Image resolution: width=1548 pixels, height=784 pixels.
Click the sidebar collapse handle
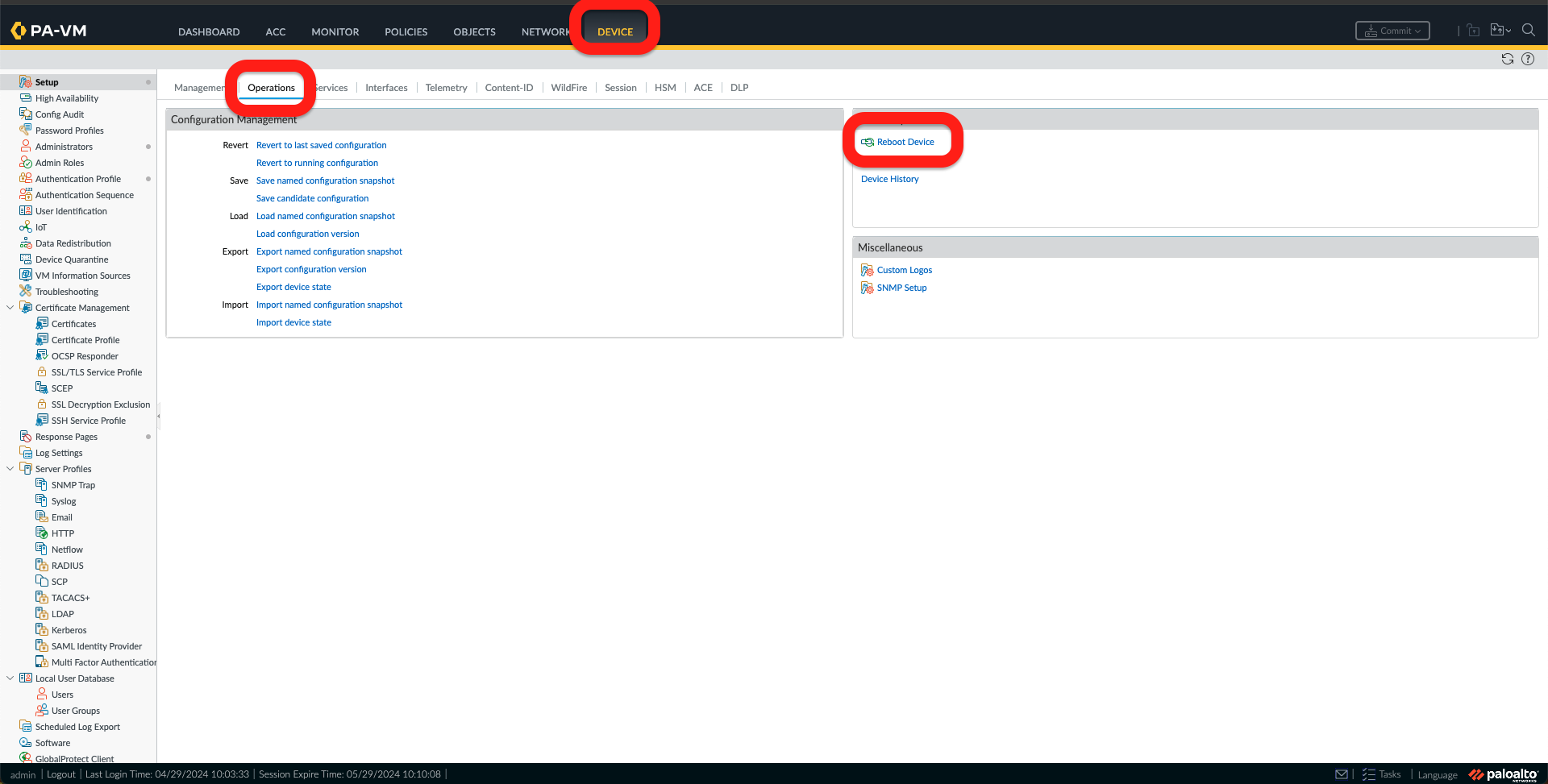pyautogui.click(x=159, y=417)
